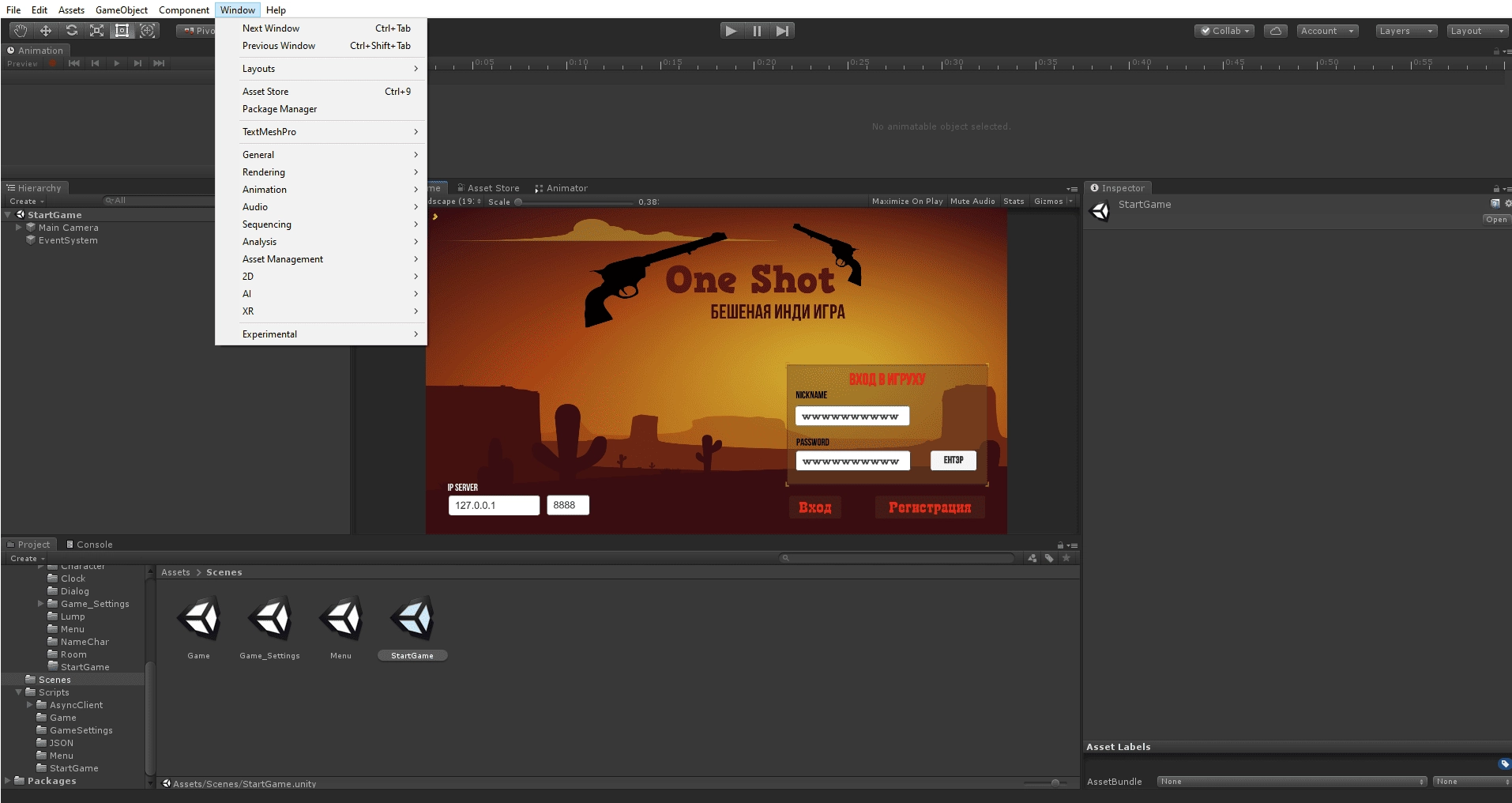Toggle Maximize On Play
1512x803 pixels.
click(x=907, y=202)
